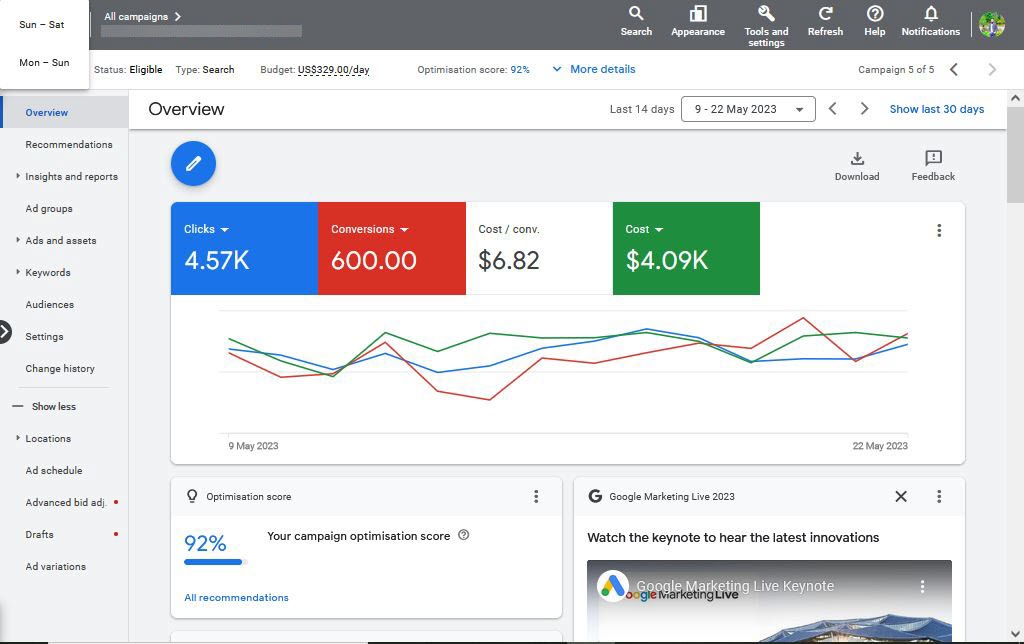The height and width of the screenshot is (644, 1024).
Task: Open the Appearance menu
Action: pyautogui.click(x=697, y=22)
